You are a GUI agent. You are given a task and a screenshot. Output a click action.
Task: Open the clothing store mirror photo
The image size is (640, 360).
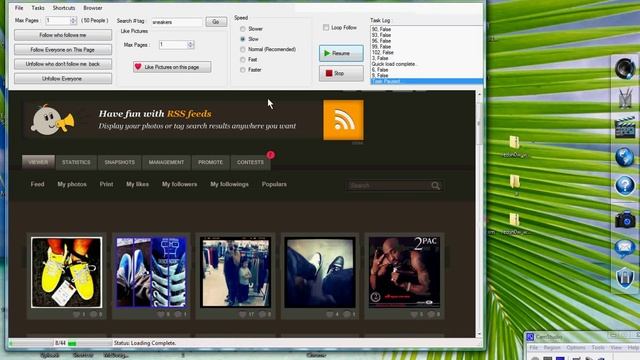click(x=236, y=272)
